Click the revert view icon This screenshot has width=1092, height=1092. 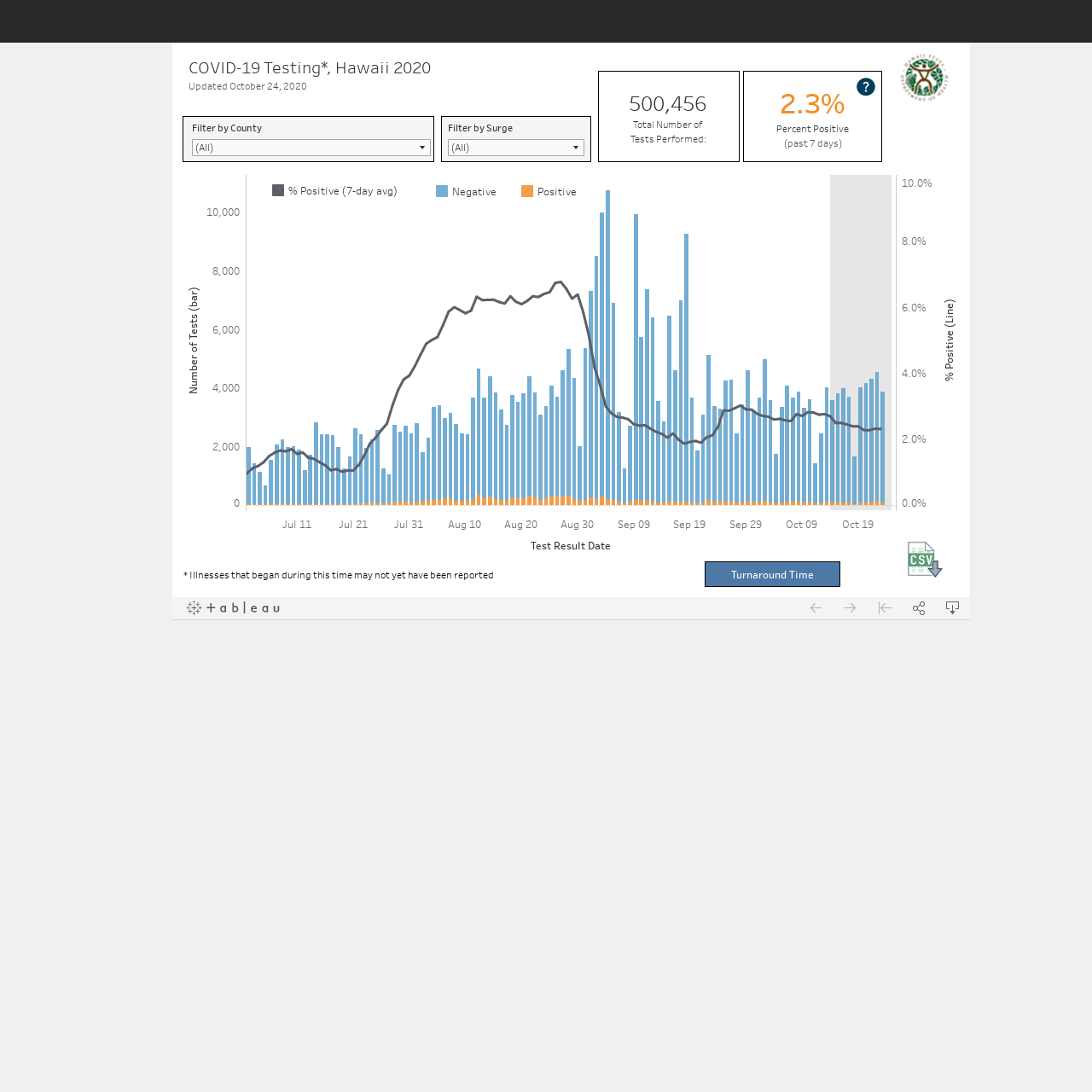click(885, 608)
